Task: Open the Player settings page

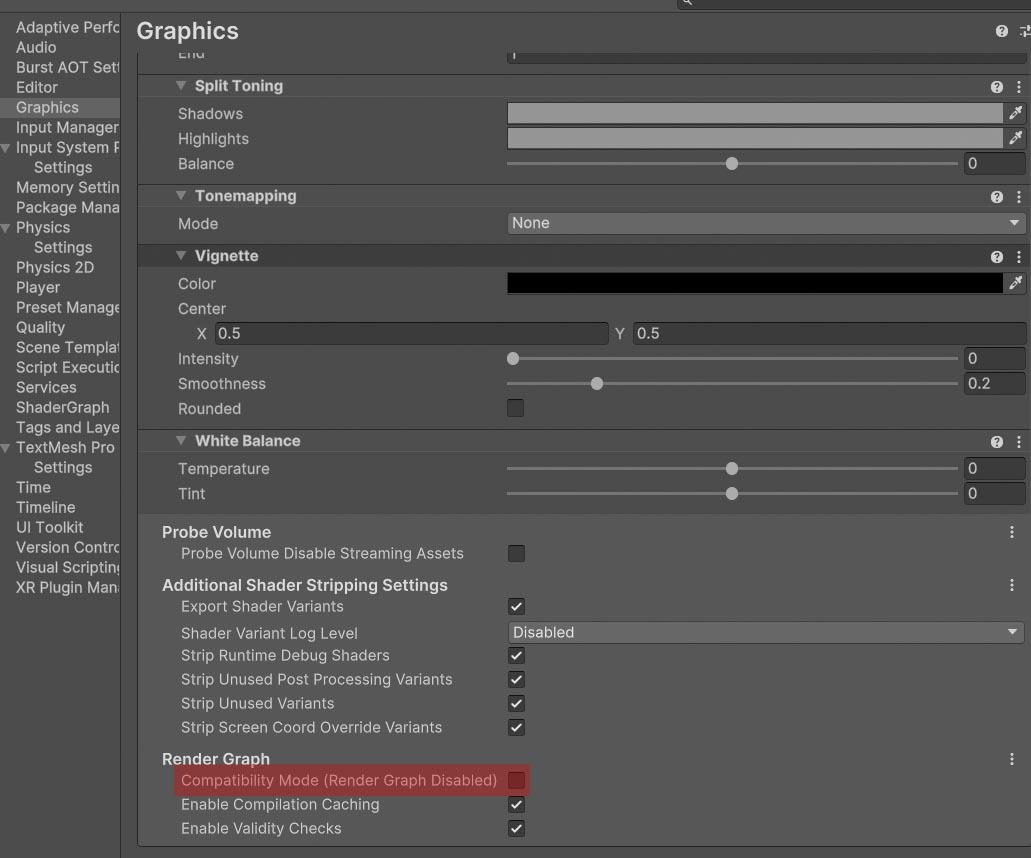Action: click(38, 287)
